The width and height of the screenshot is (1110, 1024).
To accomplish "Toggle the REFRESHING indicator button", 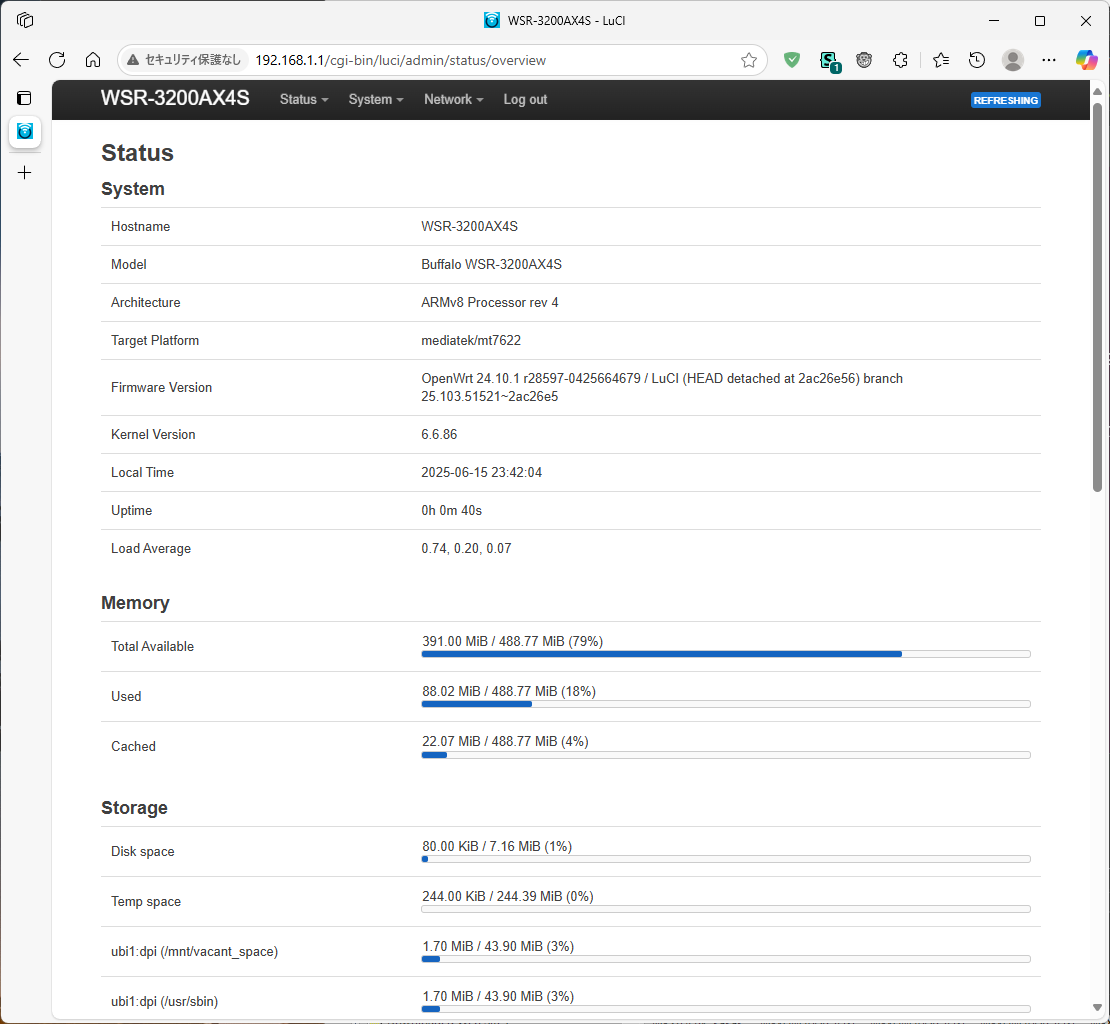I will pyautogui.click(x=1005, y=100).
